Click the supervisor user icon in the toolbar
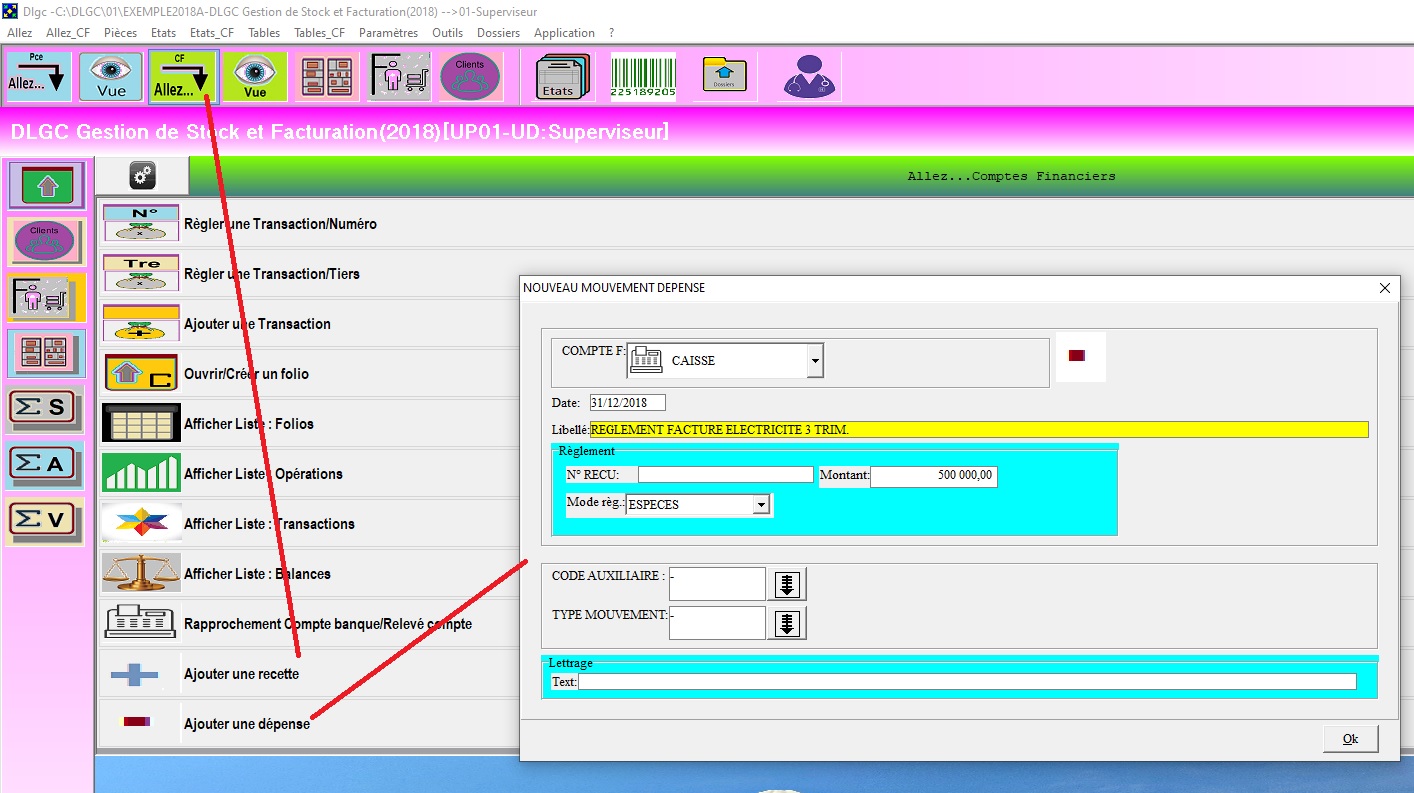 pyautogui.click(x=811, y=77)
